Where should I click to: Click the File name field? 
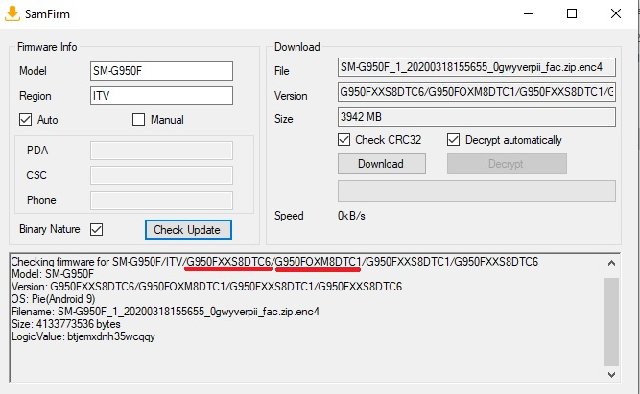click(476, 67)
